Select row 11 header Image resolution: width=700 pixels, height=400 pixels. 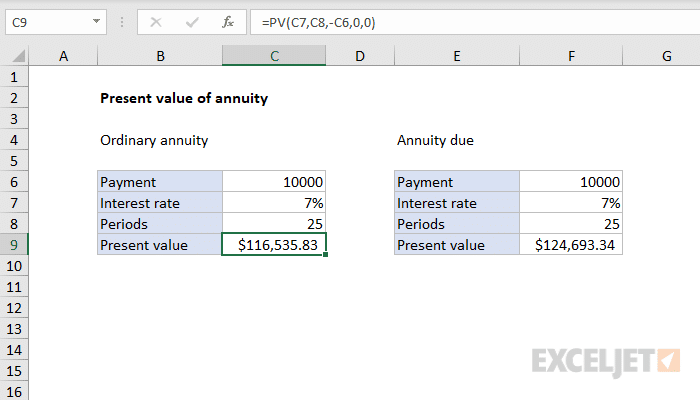pyautogui.click(x=14, y=287)
